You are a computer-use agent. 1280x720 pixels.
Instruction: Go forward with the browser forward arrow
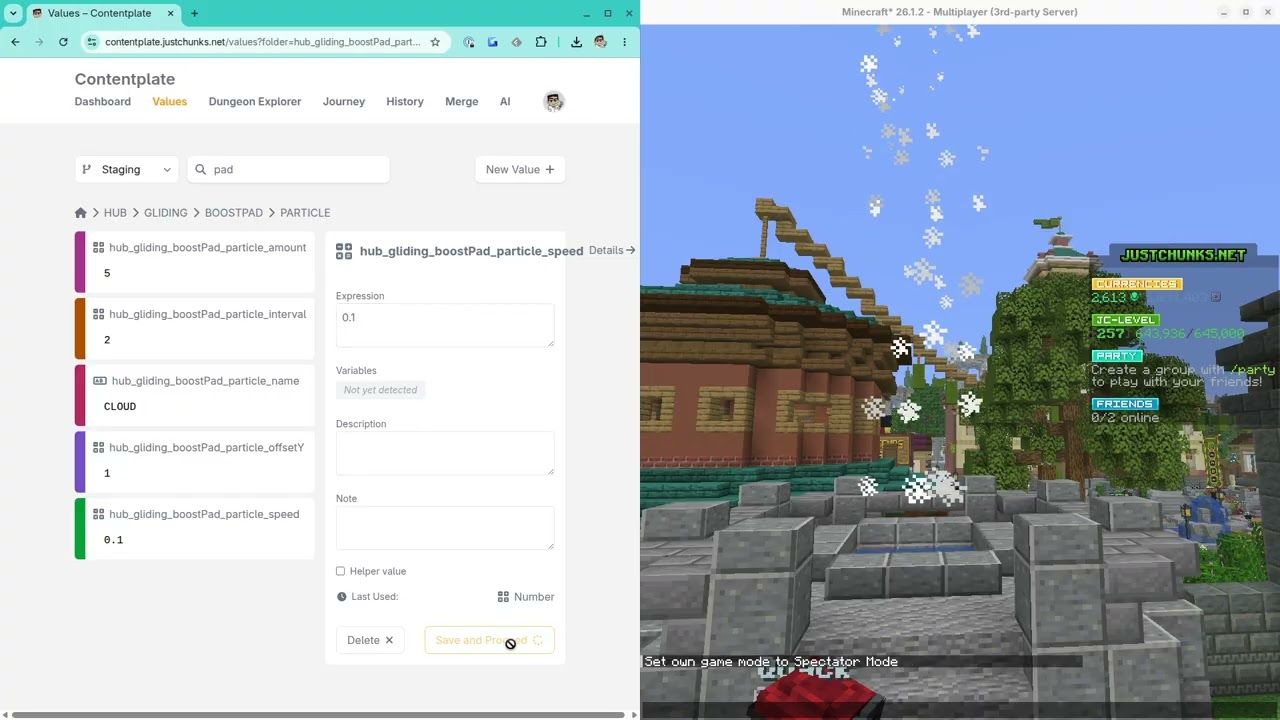point(39,42)
